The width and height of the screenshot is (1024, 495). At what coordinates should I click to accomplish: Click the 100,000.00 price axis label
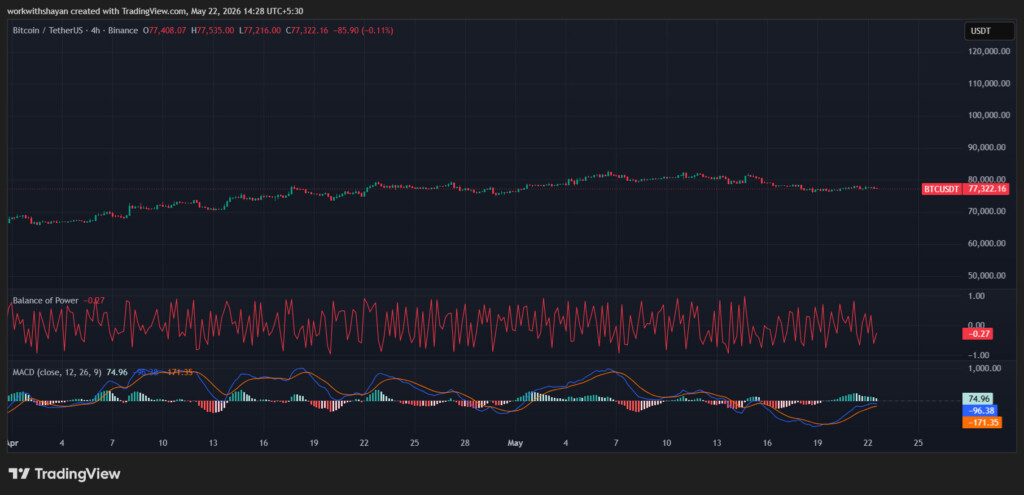(x=991, y=116)
